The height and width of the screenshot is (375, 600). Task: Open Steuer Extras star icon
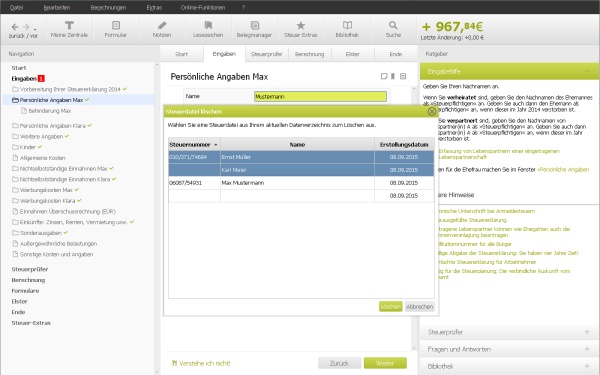[301, 29]
